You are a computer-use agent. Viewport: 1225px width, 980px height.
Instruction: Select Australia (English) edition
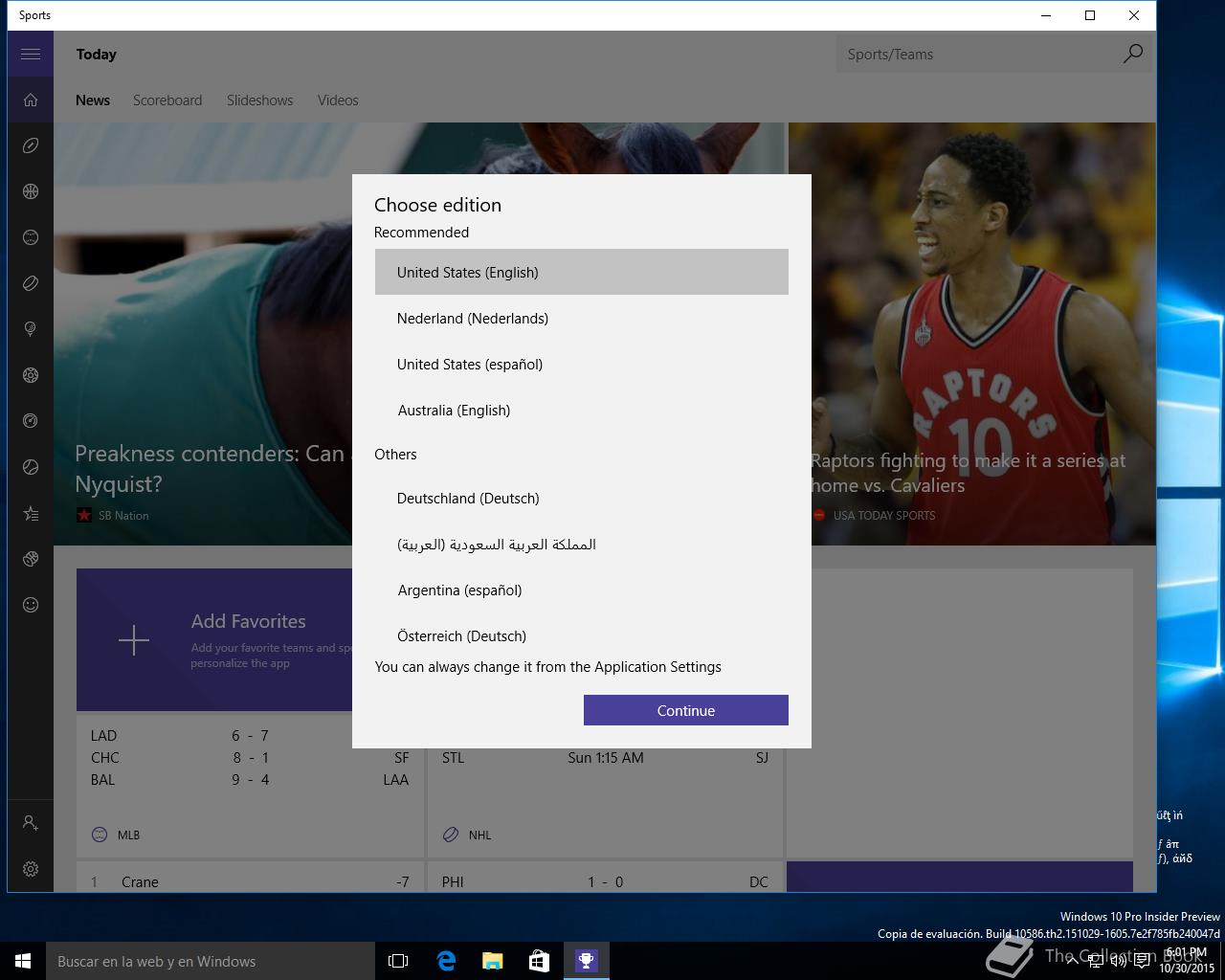581,410
